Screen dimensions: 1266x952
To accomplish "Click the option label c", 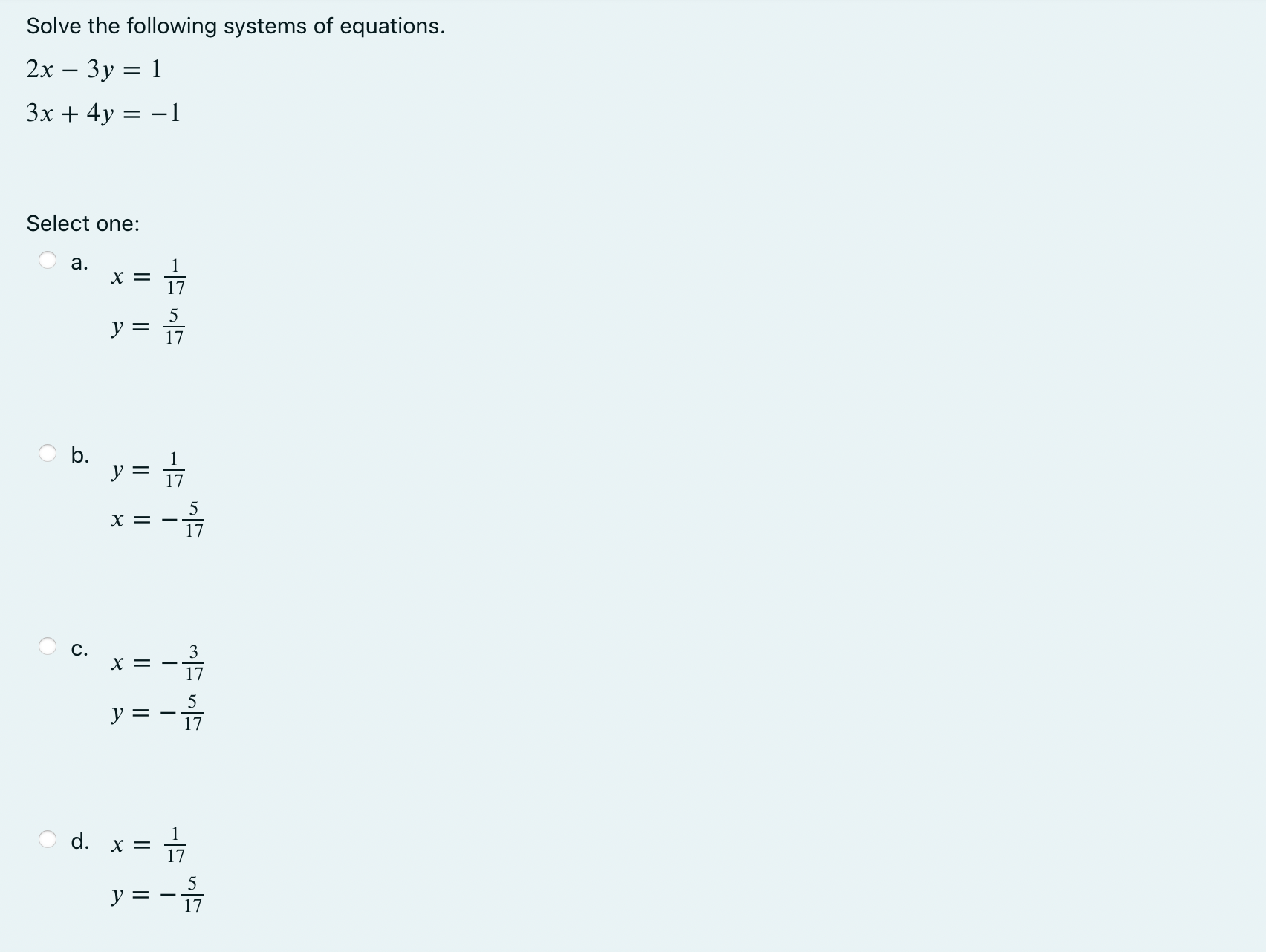I will pyautogui.click(x=80, y=648).
